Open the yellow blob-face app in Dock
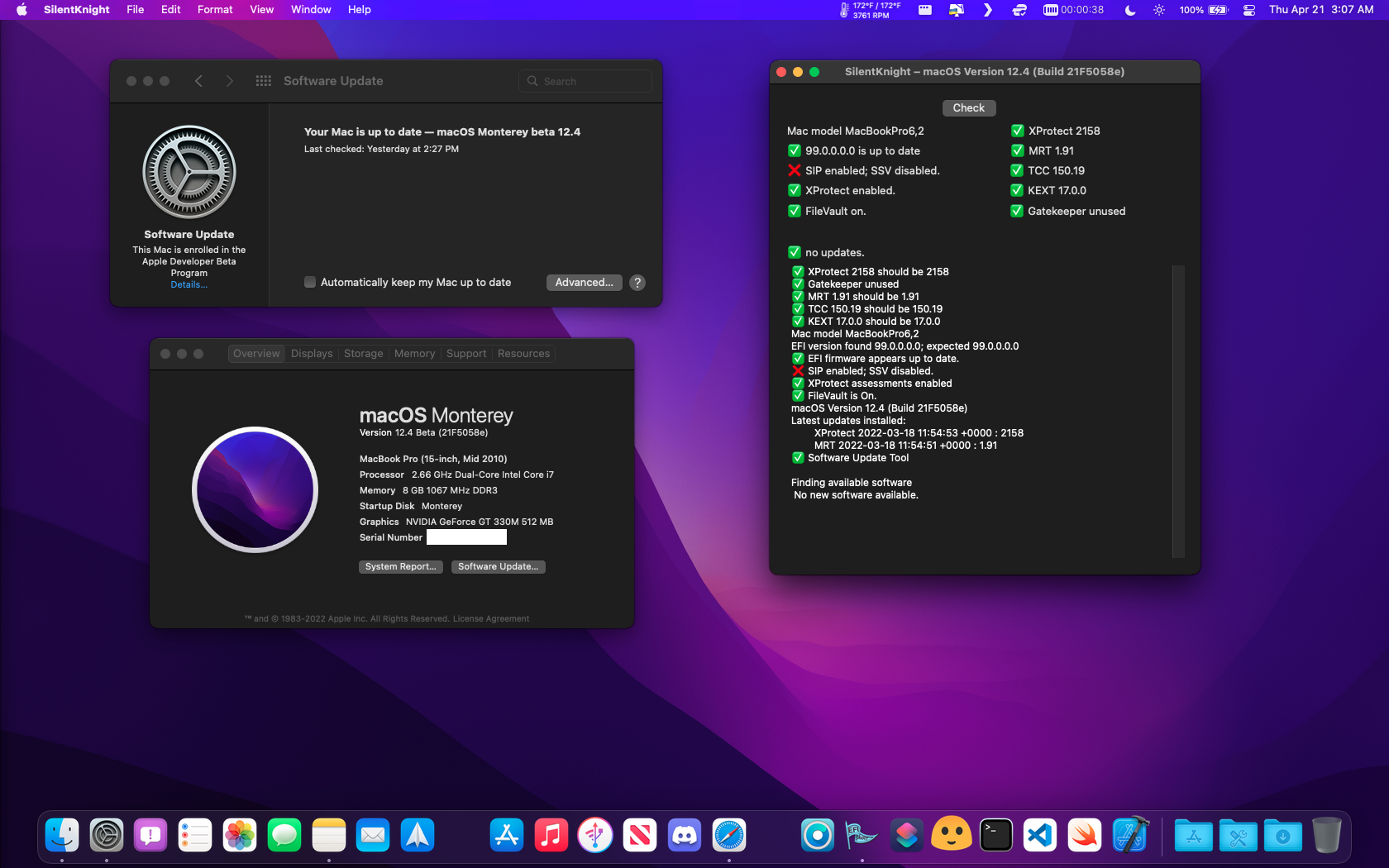This screenshot has height=868, width=1389. coord(952,835)
